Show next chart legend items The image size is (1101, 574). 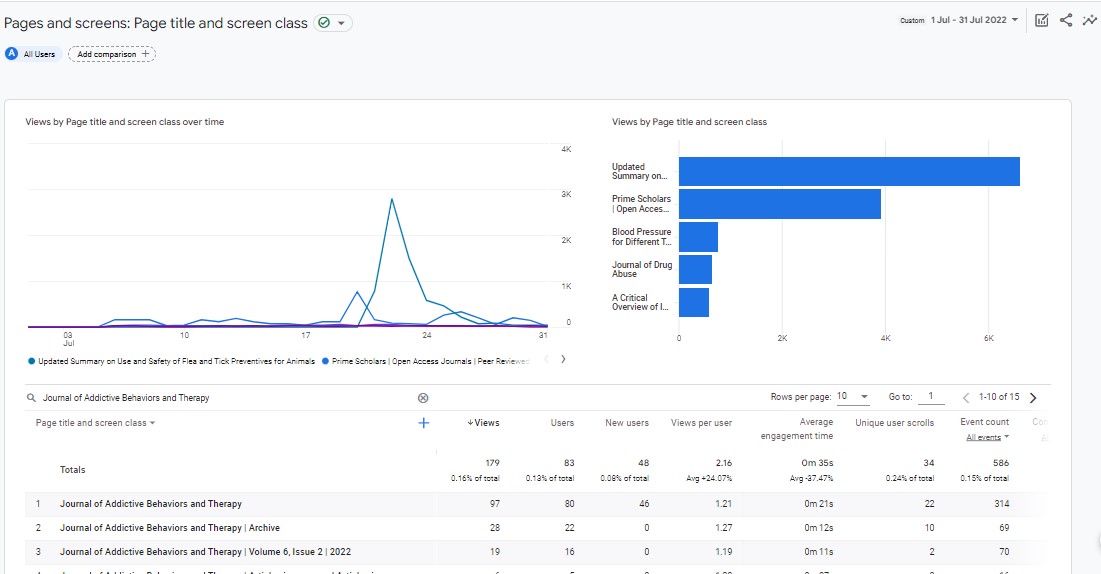pos(563,360)
